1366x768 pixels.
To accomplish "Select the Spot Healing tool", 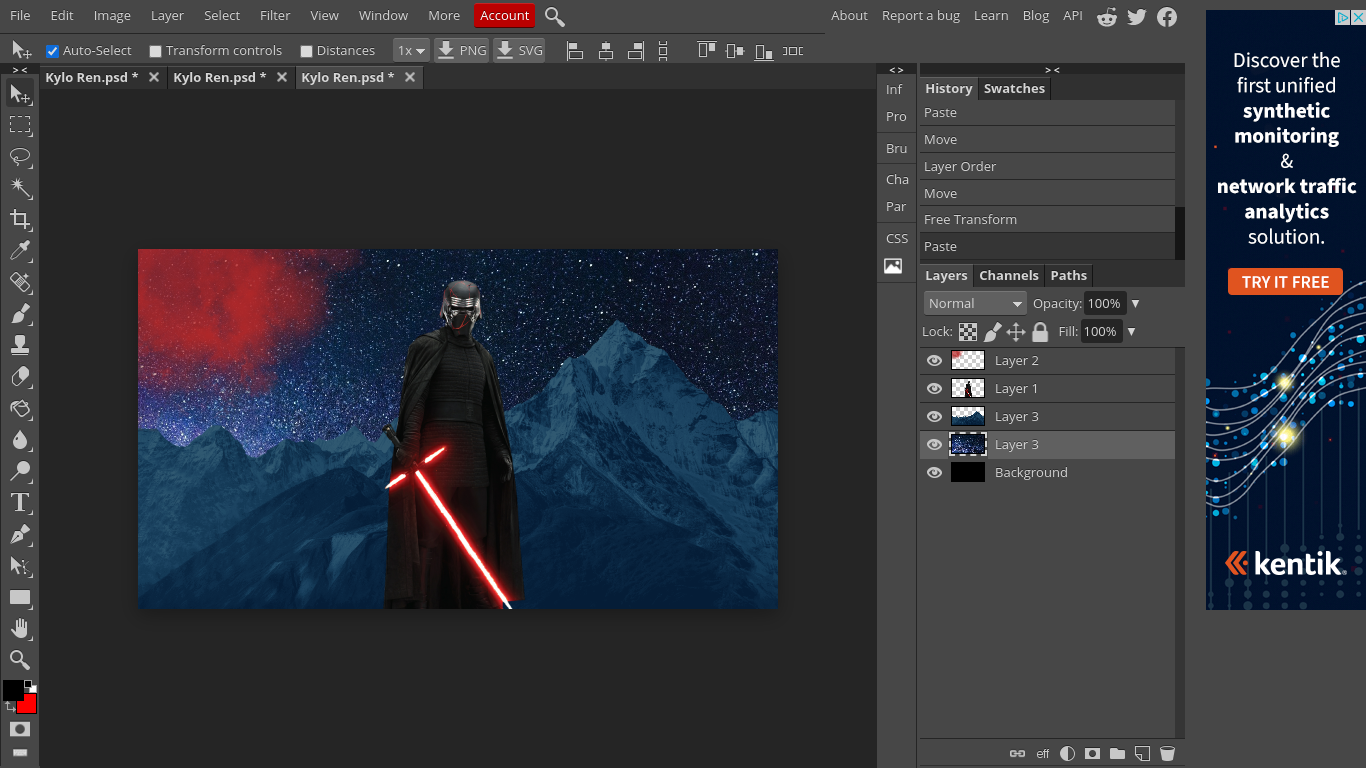I will pyautogui.click(x=20, y=282).
